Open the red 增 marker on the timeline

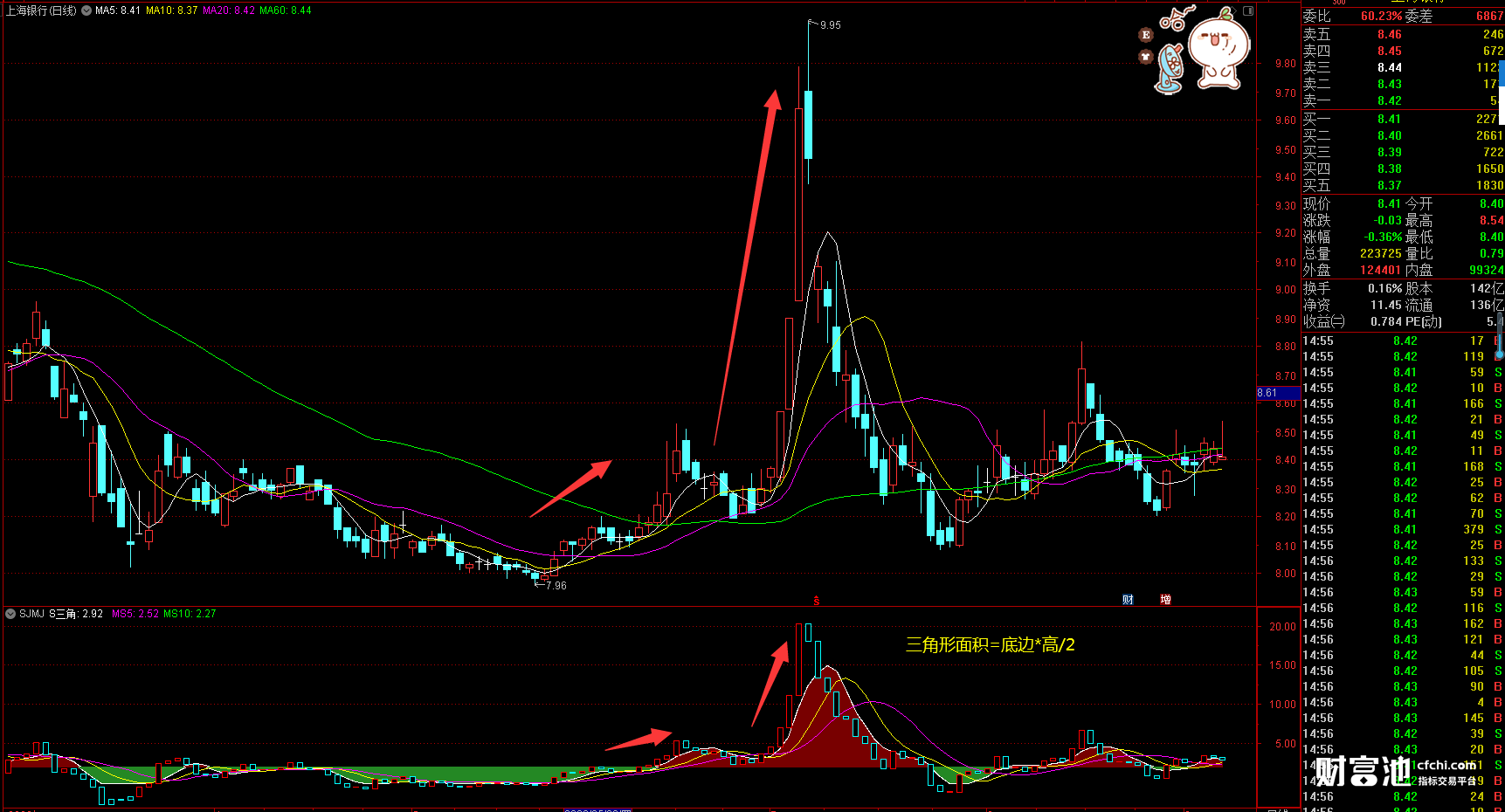click(x=1165, y=600)
